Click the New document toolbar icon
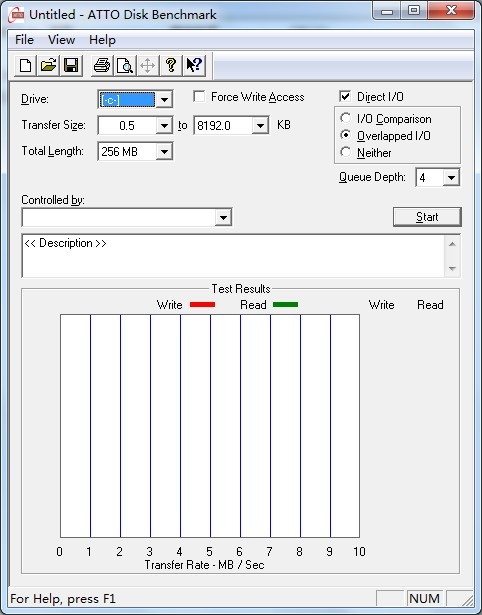The height and width of the screenshot is (615, 482). (x=25, y=65)
